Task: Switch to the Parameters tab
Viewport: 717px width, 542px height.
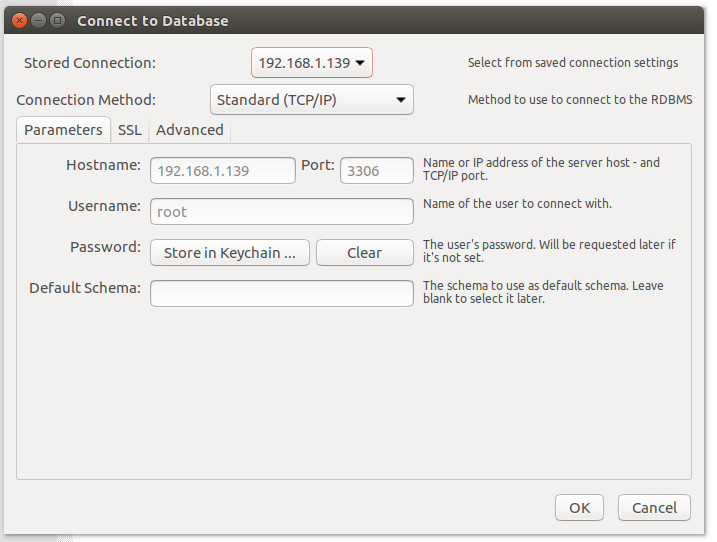Action: pyautogui.click(x=63, y=130)
